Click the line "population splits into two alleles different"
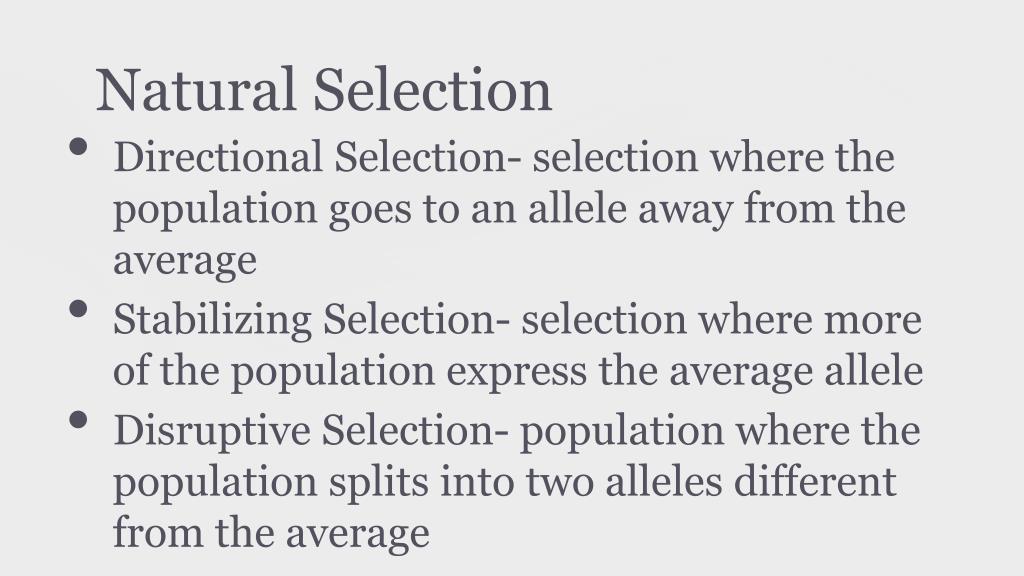This screenshot has height=576, width=1024. [505, 483]
